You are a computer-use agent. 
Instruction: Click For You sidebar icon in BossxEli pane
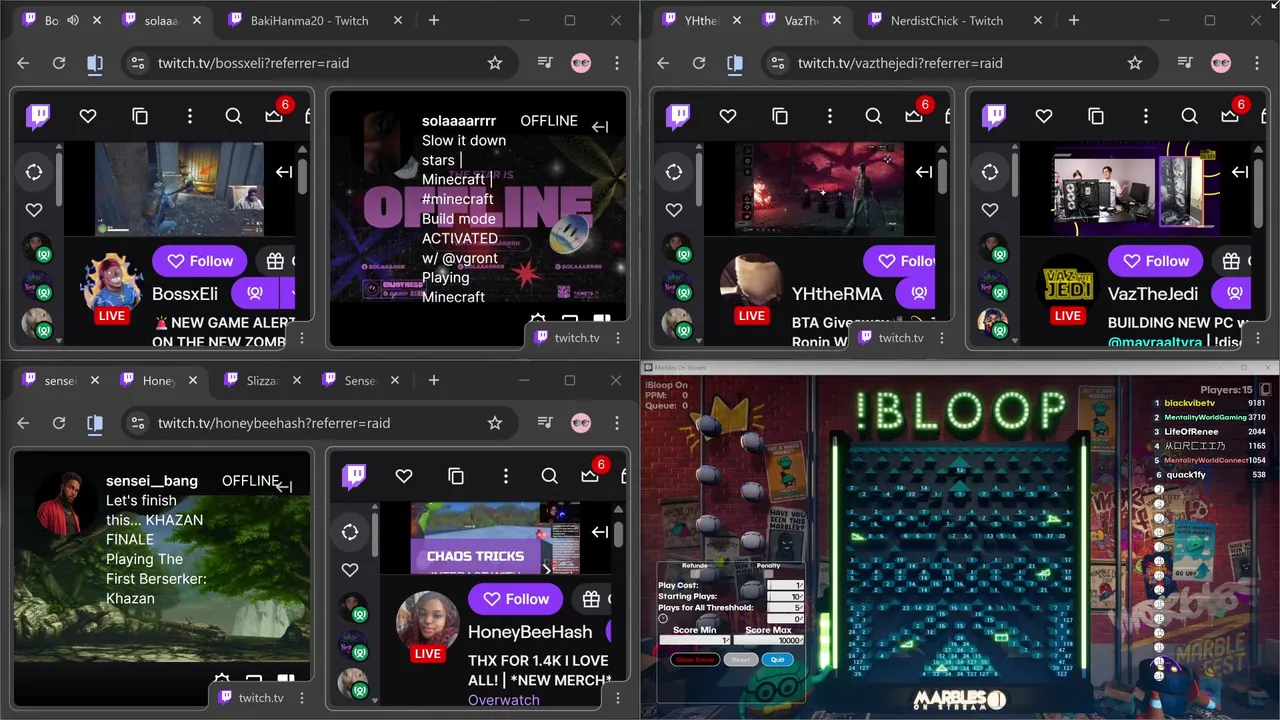[x=34, y=172]
